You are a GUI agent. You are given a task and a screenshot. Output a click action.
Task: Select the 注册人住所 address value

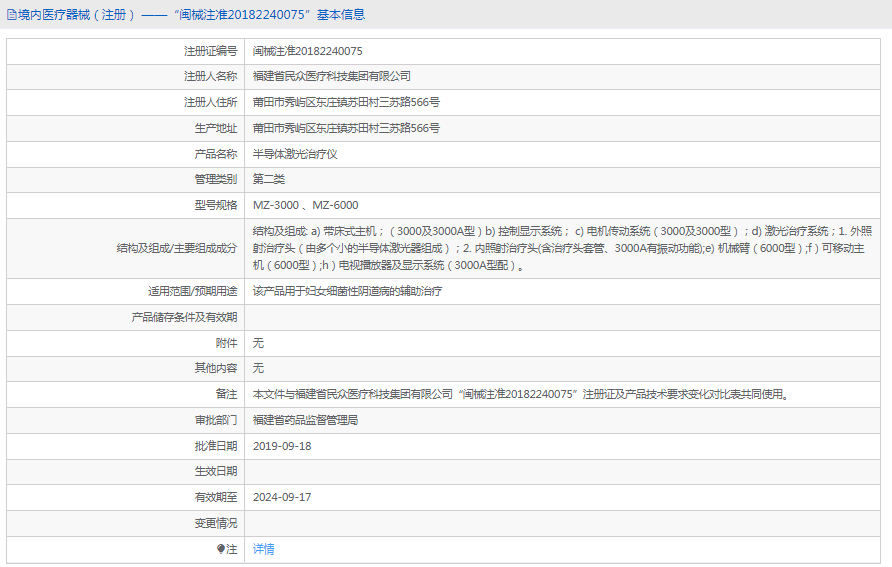point(346,102)
